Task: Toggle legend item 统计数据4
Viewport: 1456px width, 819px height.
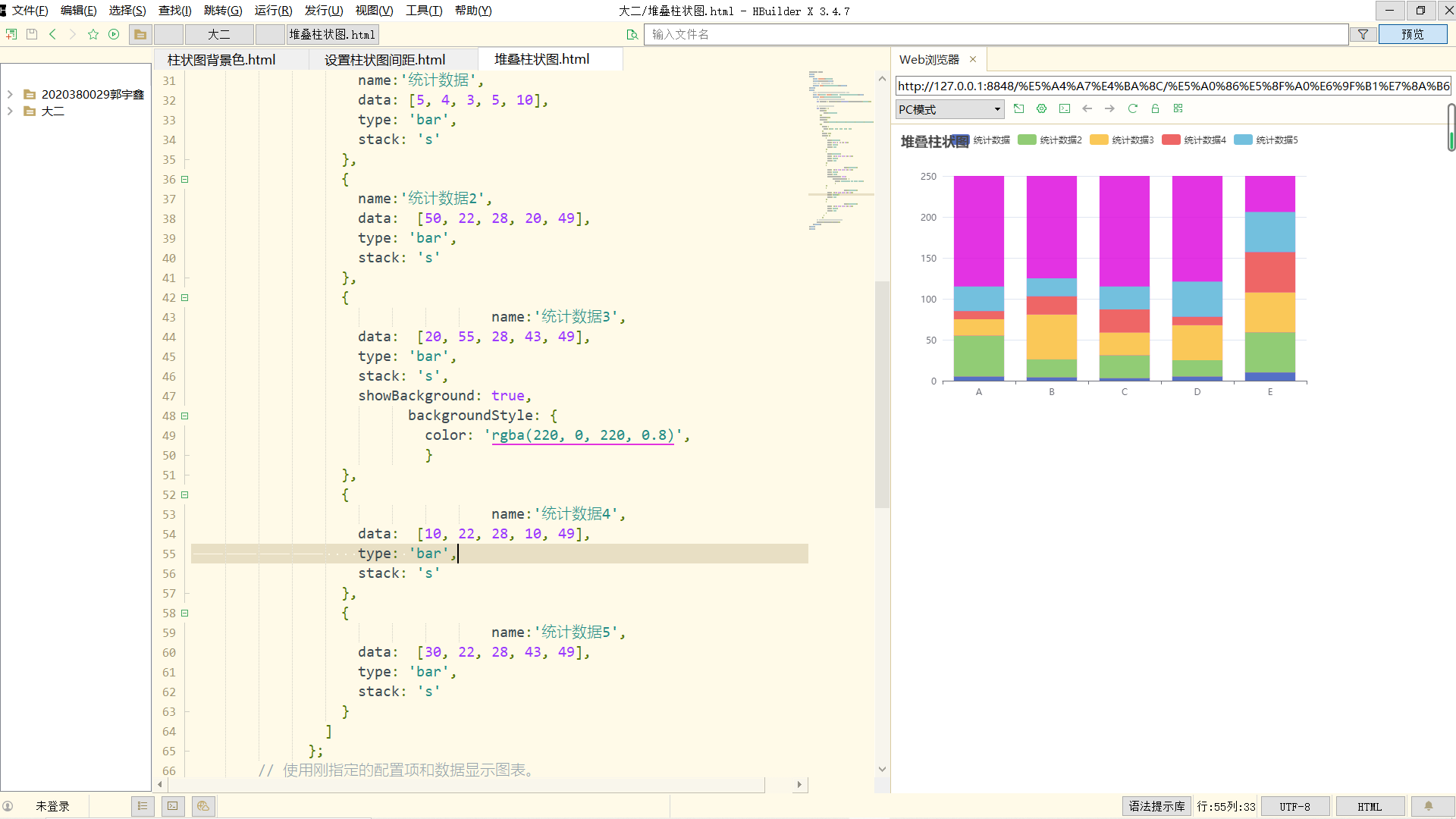Action: coord(1194,140)
